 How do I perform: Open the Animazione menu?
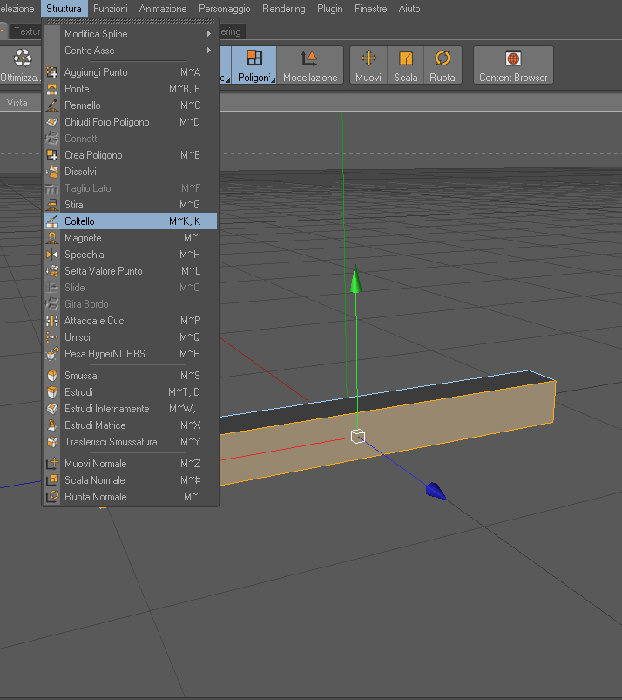tap(163, 8)
